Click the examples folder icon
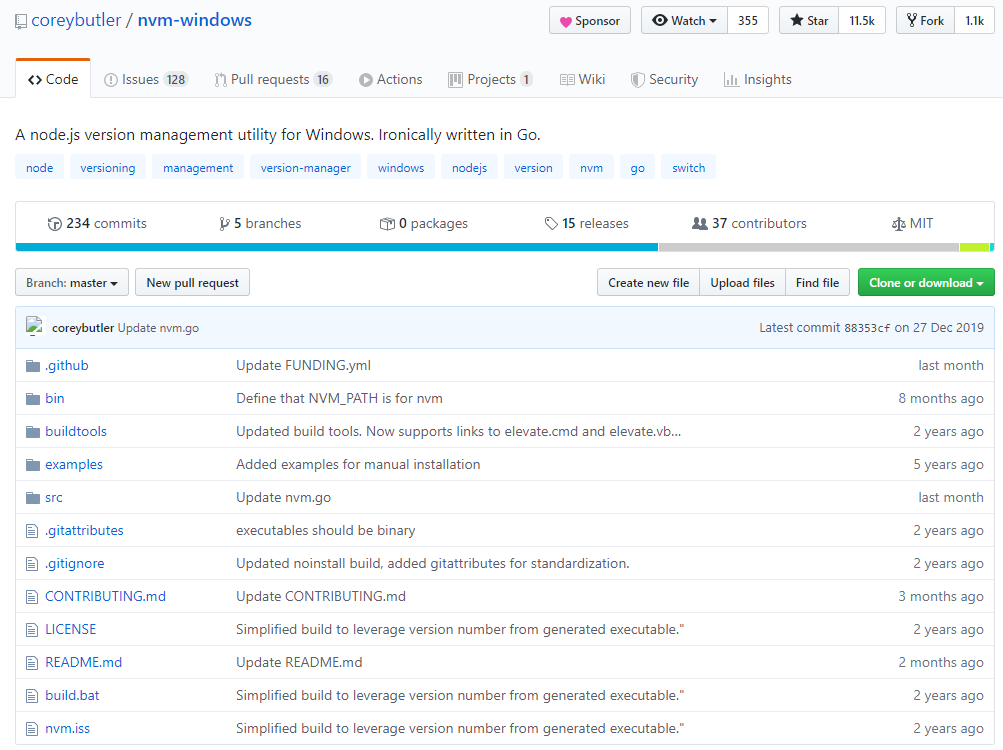The height and width of the screenshot is (750, 1003). tap(33, 465)
